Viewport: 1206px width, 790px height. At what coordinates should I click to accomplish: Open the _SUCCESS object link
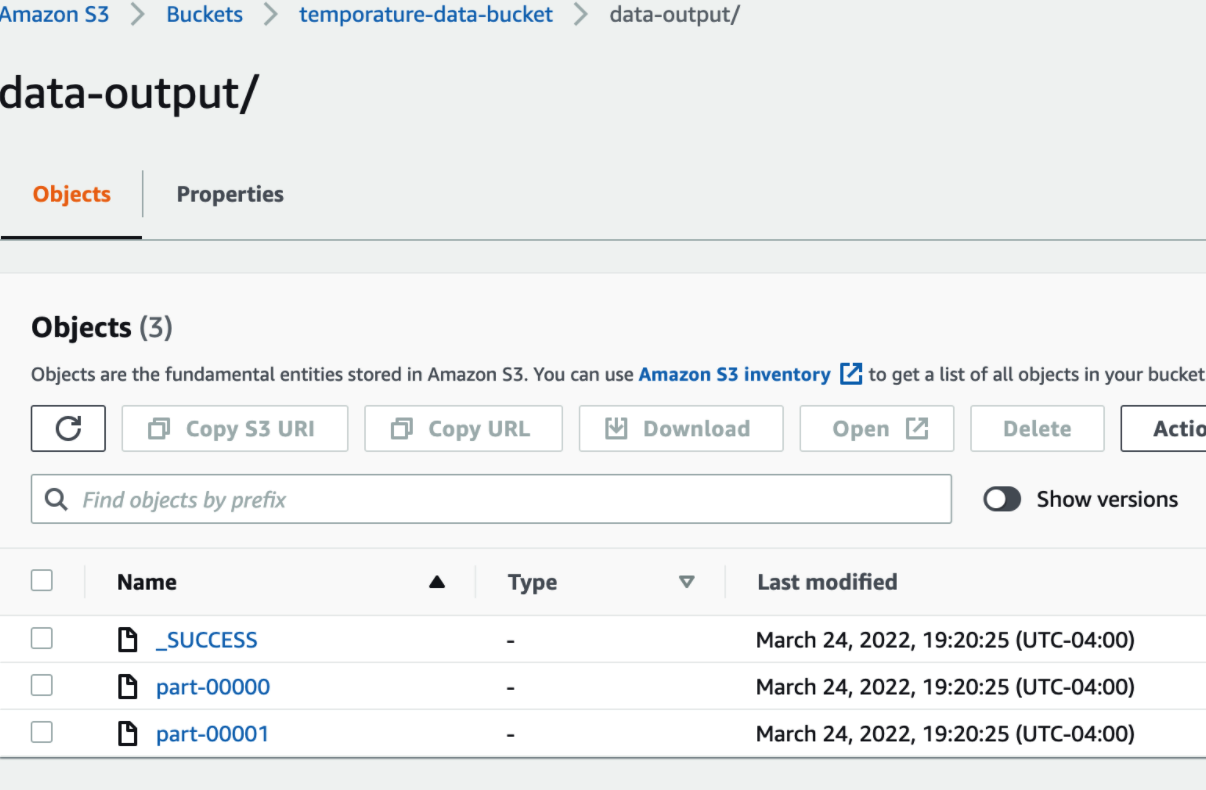(x=207, y=640)
